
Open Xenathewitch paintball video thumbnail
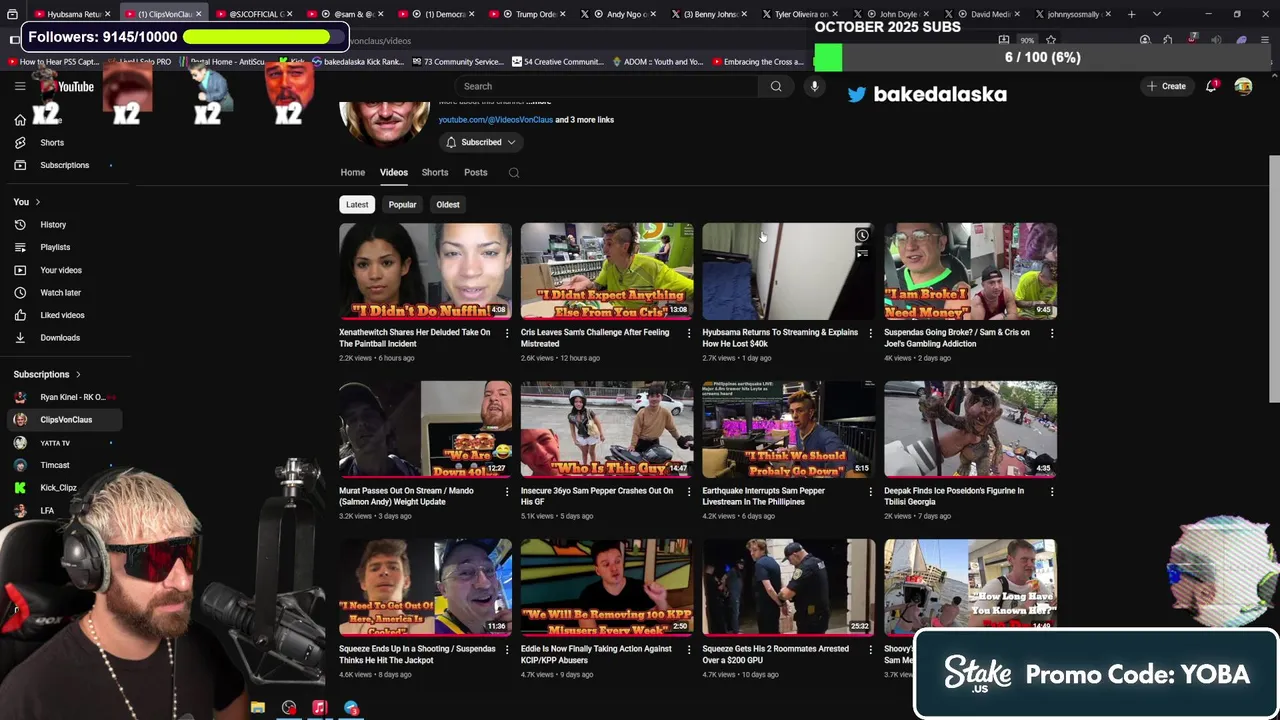tap(425, 271)
